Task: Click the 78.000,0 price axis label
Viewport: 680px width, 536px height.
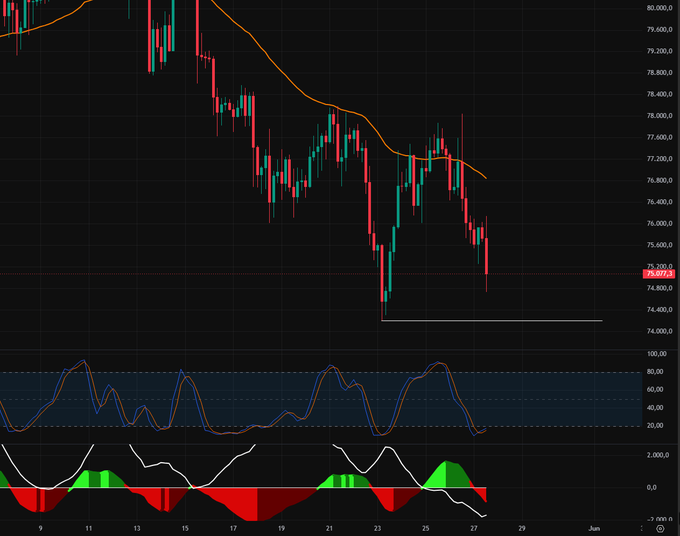Action: [659, 116]
